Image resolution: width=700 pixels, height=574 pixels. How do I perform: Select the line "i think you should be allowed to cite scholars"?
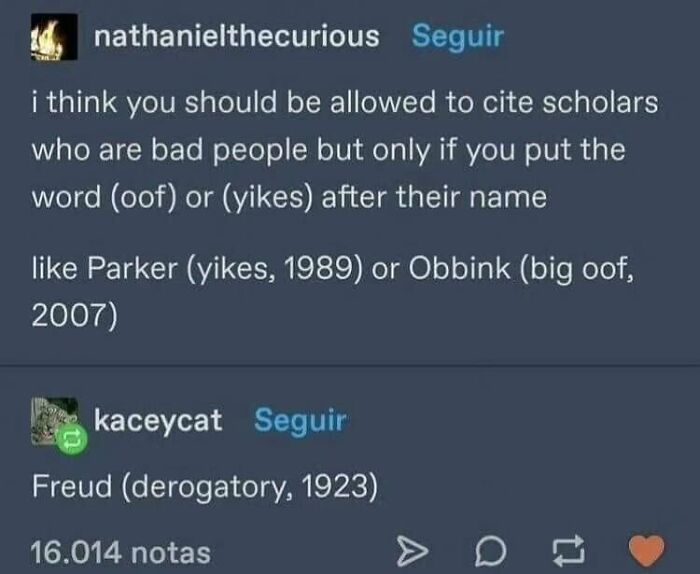[345, 103]
